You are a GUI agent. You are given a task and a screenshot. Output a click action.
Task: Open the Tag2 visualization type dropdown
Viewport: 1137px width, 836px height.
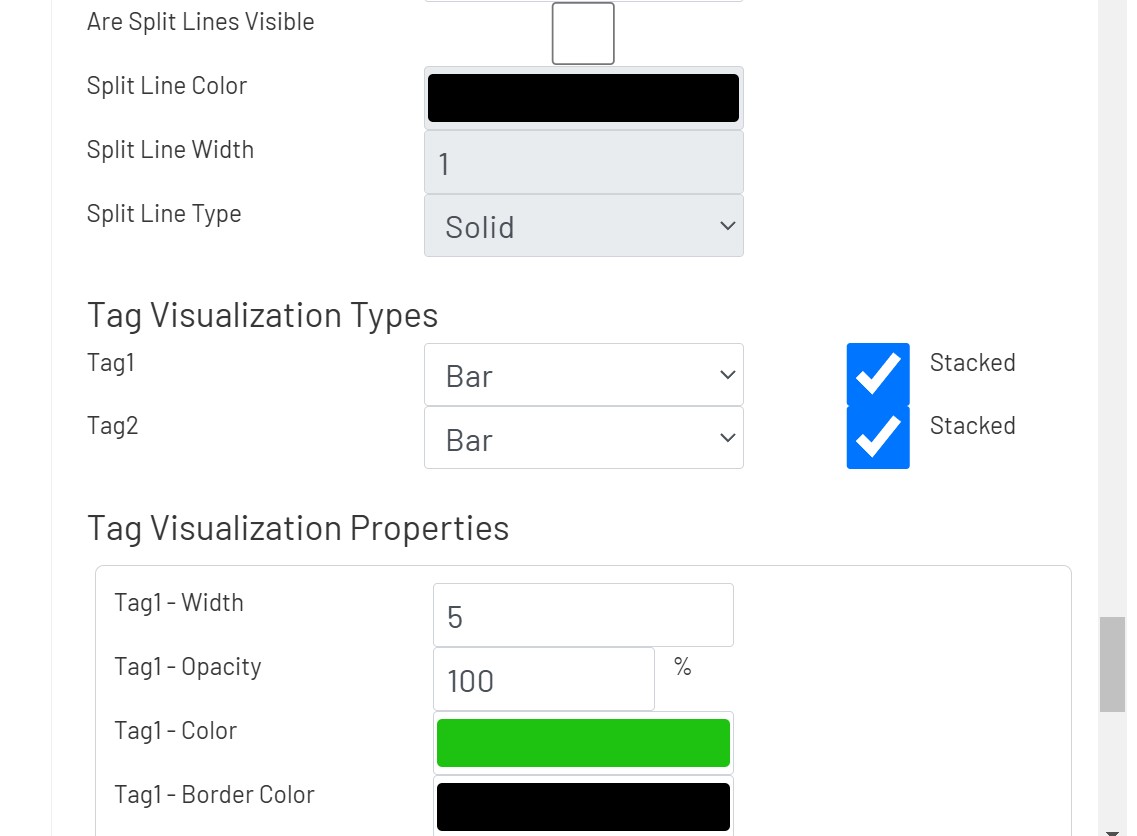pyautogui.click(x=583, y=437)
